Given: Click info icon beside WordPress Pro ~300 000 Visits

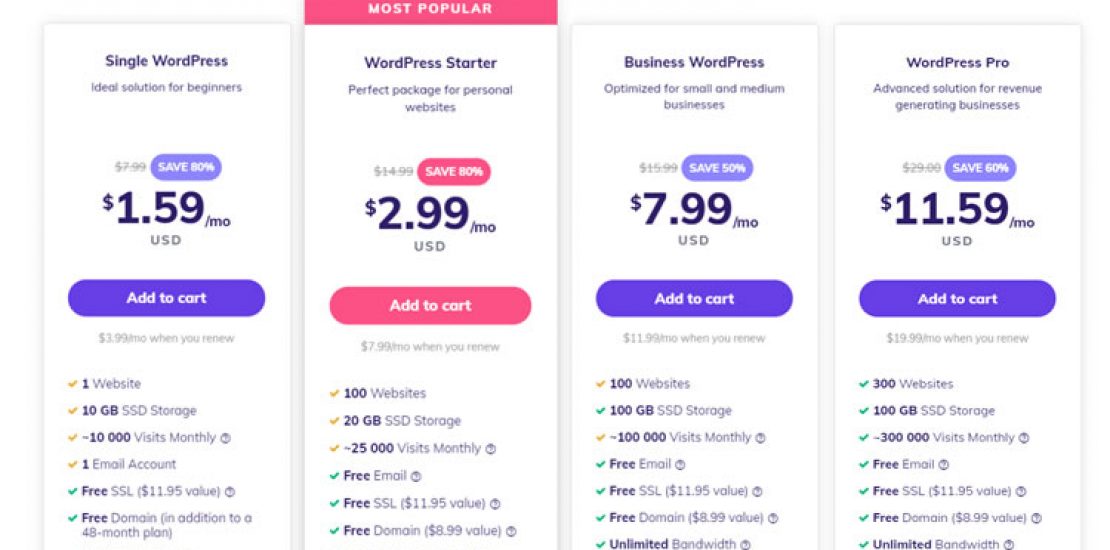Looking at the screenshot, I should [x=1023, y=438].
